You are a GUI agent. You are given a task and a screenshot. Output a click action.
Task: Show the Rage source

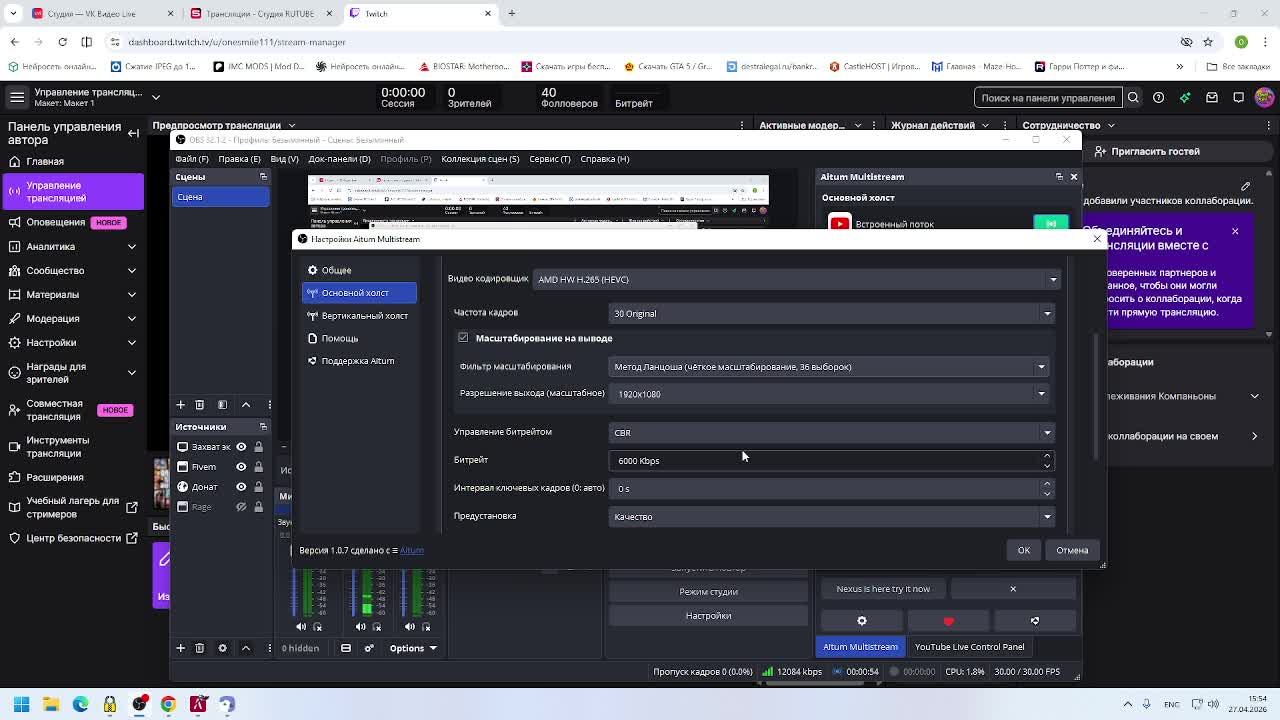241,507
